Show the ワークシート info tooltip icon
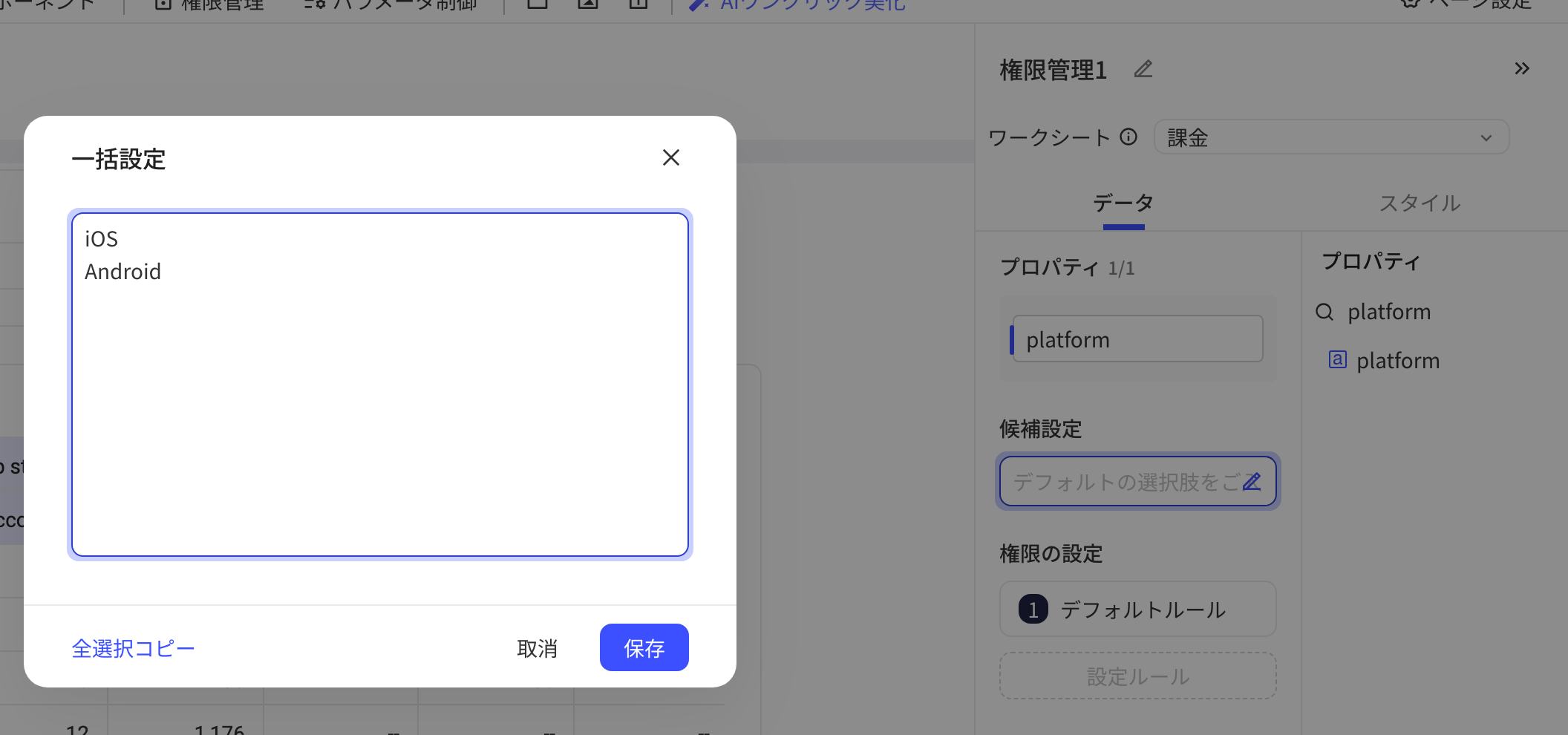 click(x=1128, y=137)
